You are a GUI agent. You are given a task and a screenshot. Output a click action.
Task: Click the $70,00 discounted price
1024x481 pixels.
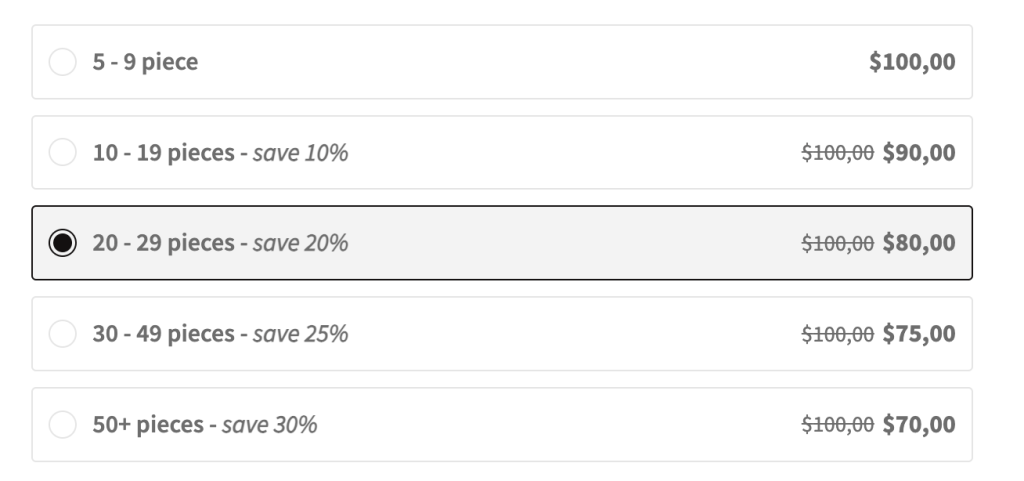[x=919, y=425]
